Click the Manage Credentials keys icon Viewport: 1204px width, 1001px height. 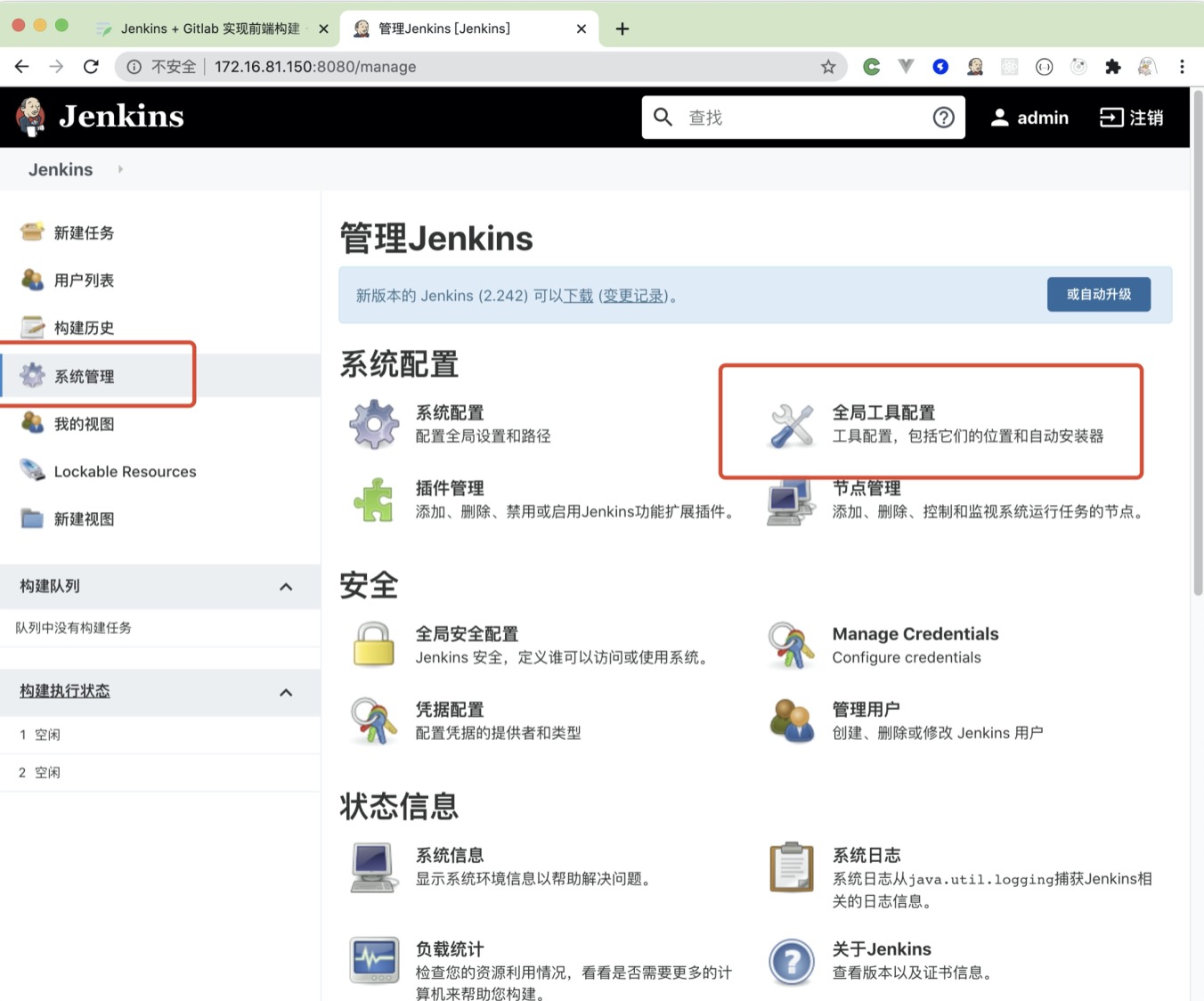pos(791,645)
